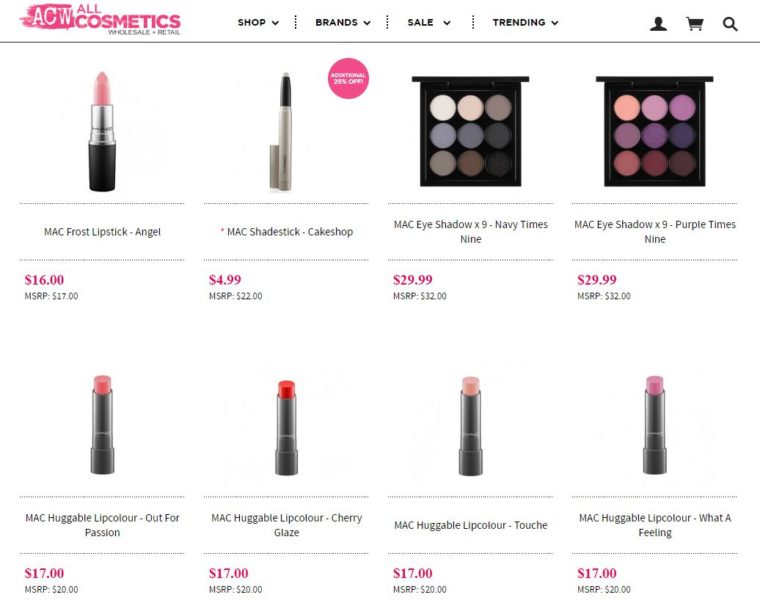Click the Additional 25% Off pink badge
This screenshot has height=600, width=760.
(x=348, y=79)
